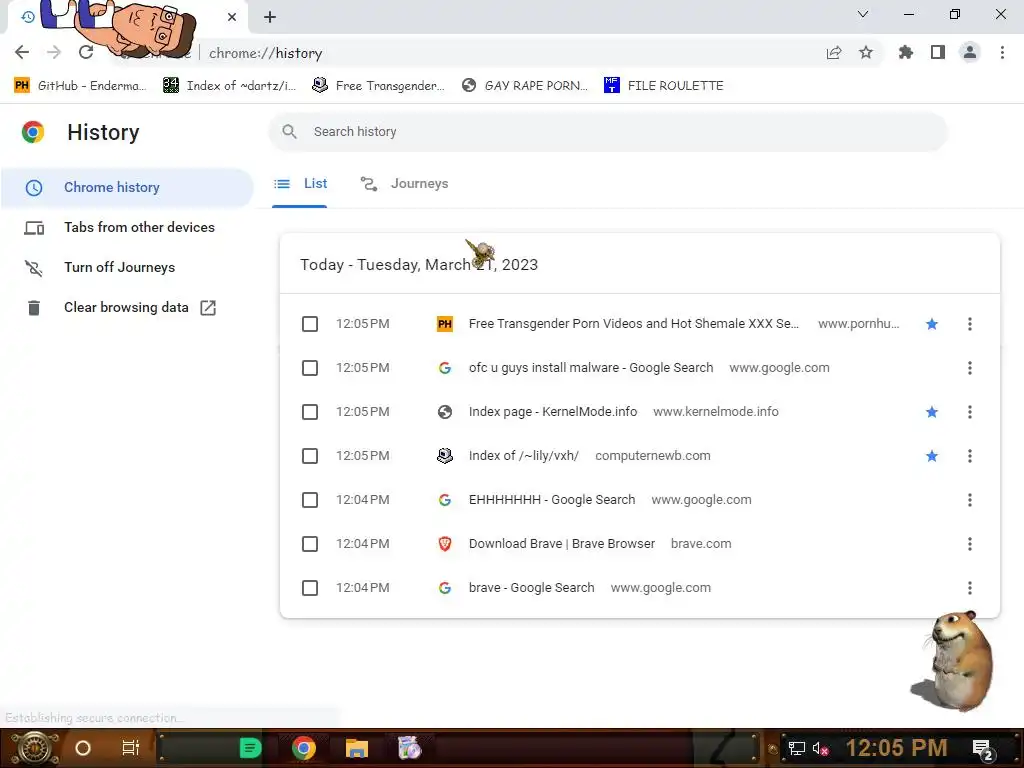Expand the tab search chevron in title bar

click(x=863, y=14)
